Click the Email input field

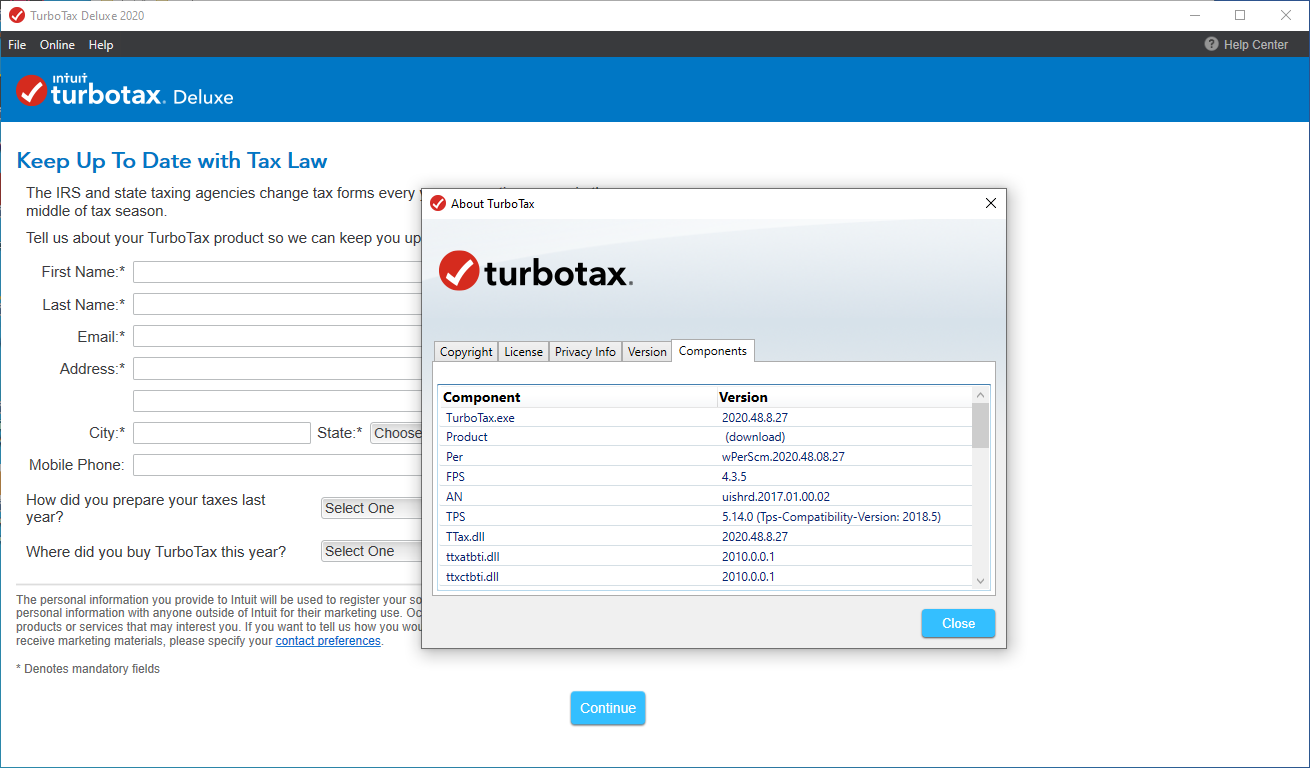coord(277,336)
